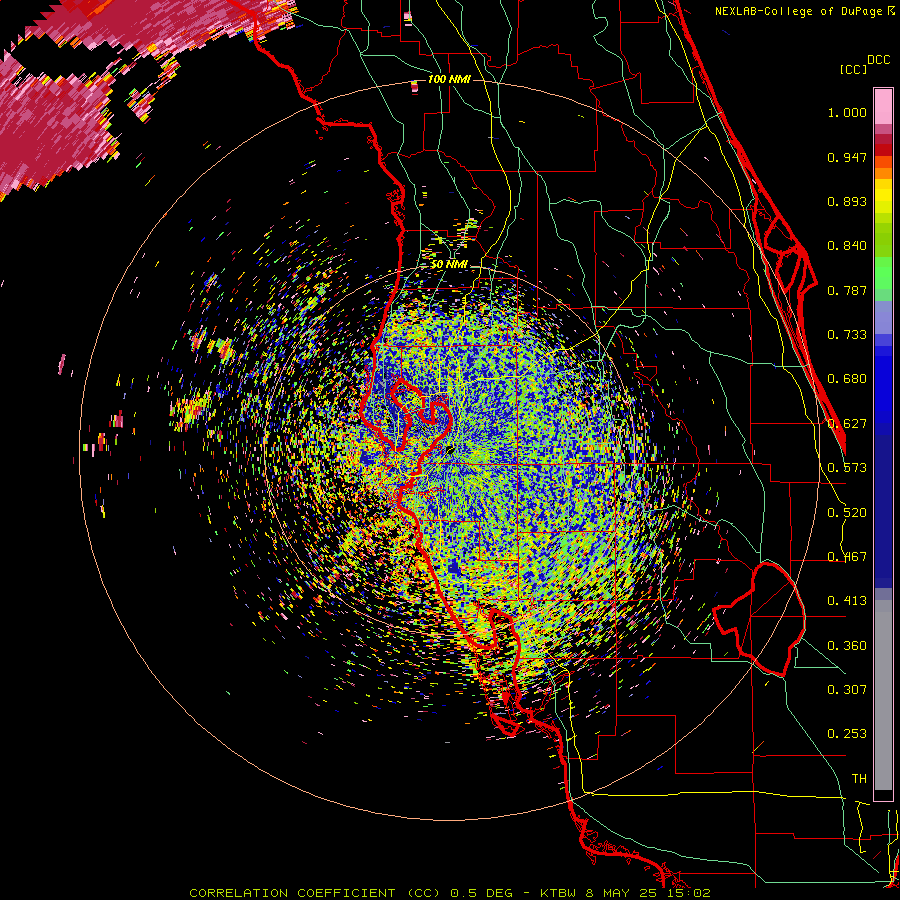Image resolution: width=900 pixels, height=900 pixels.
Task: Click the 0.733 color scale value
Action: coord(847,335)
